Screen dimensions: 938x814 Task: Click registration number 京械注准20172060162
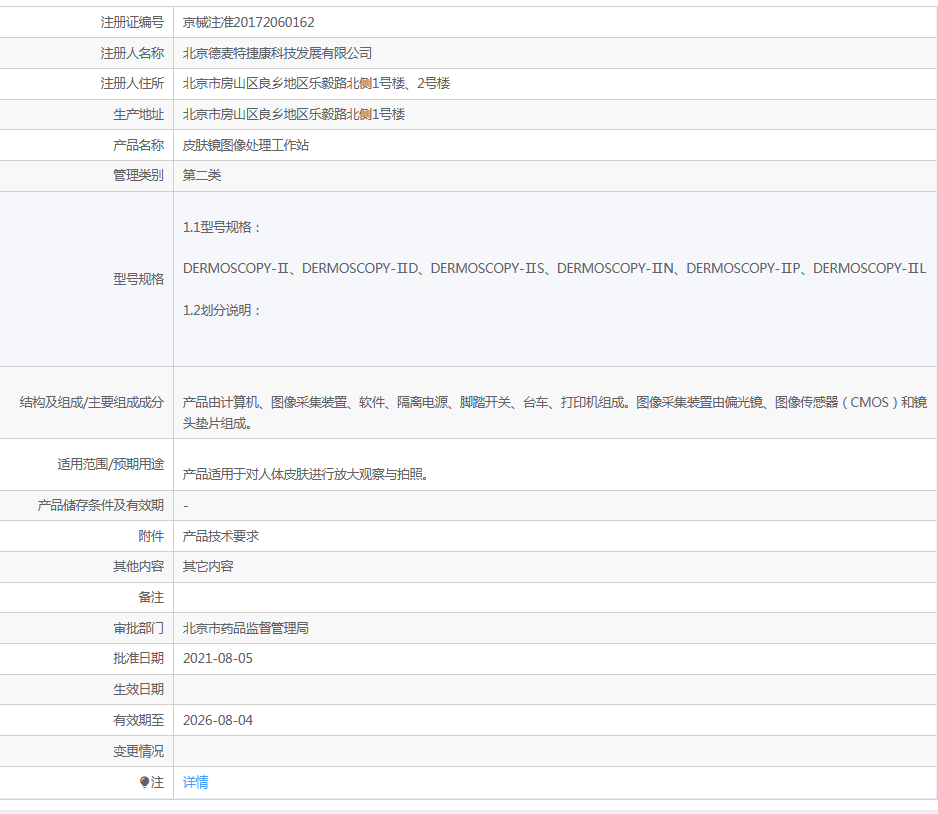[248, 22]
